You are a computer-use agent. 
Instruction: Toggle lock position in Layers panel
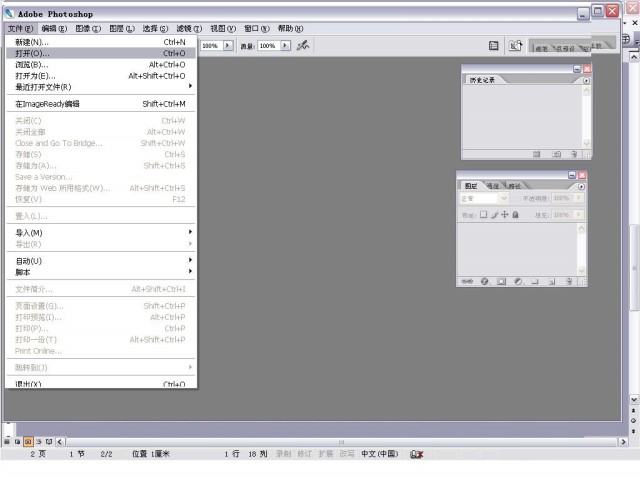[x=505, y=215]
